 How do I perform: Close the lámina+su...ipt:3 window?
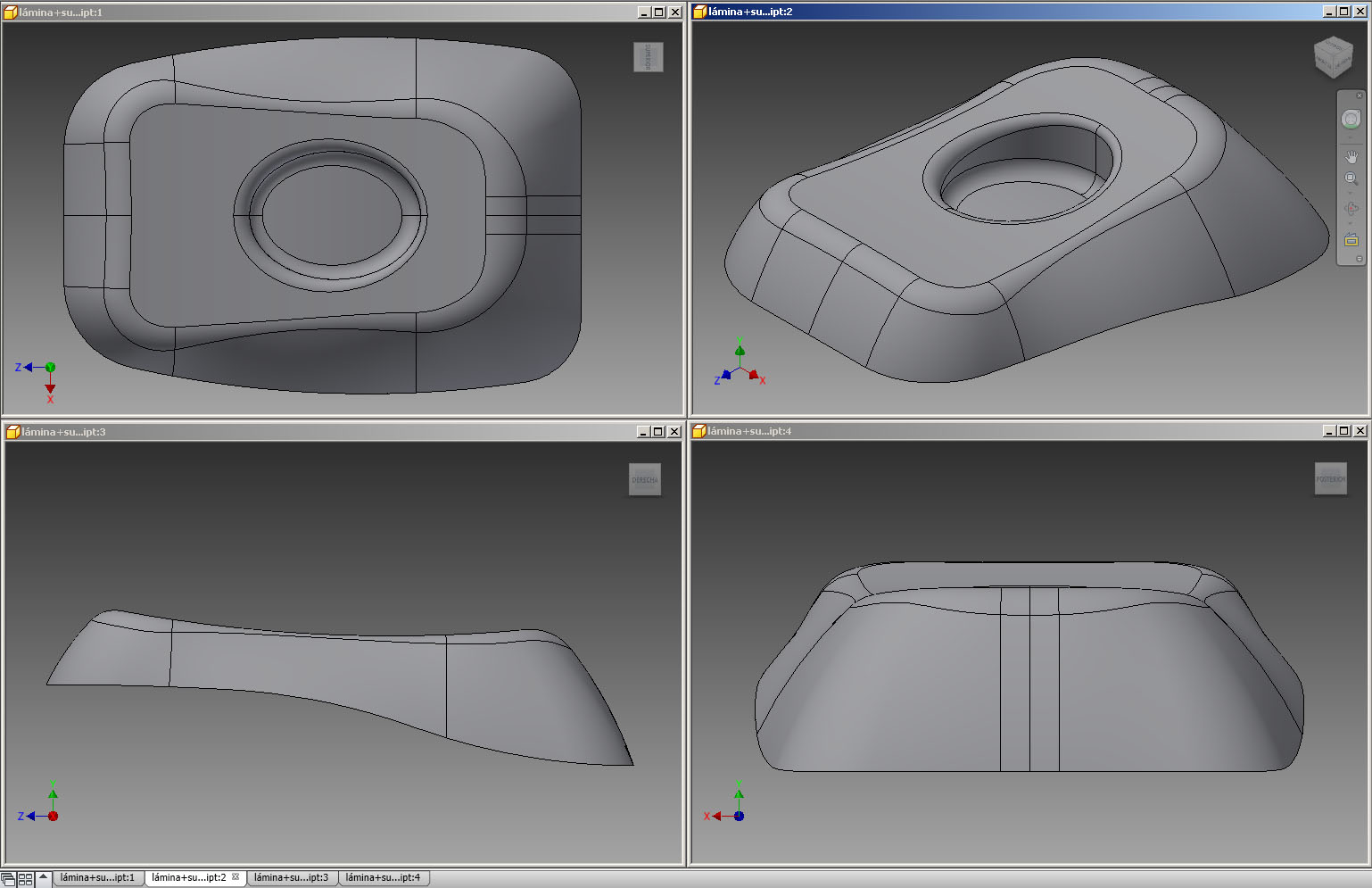point(674,432)
